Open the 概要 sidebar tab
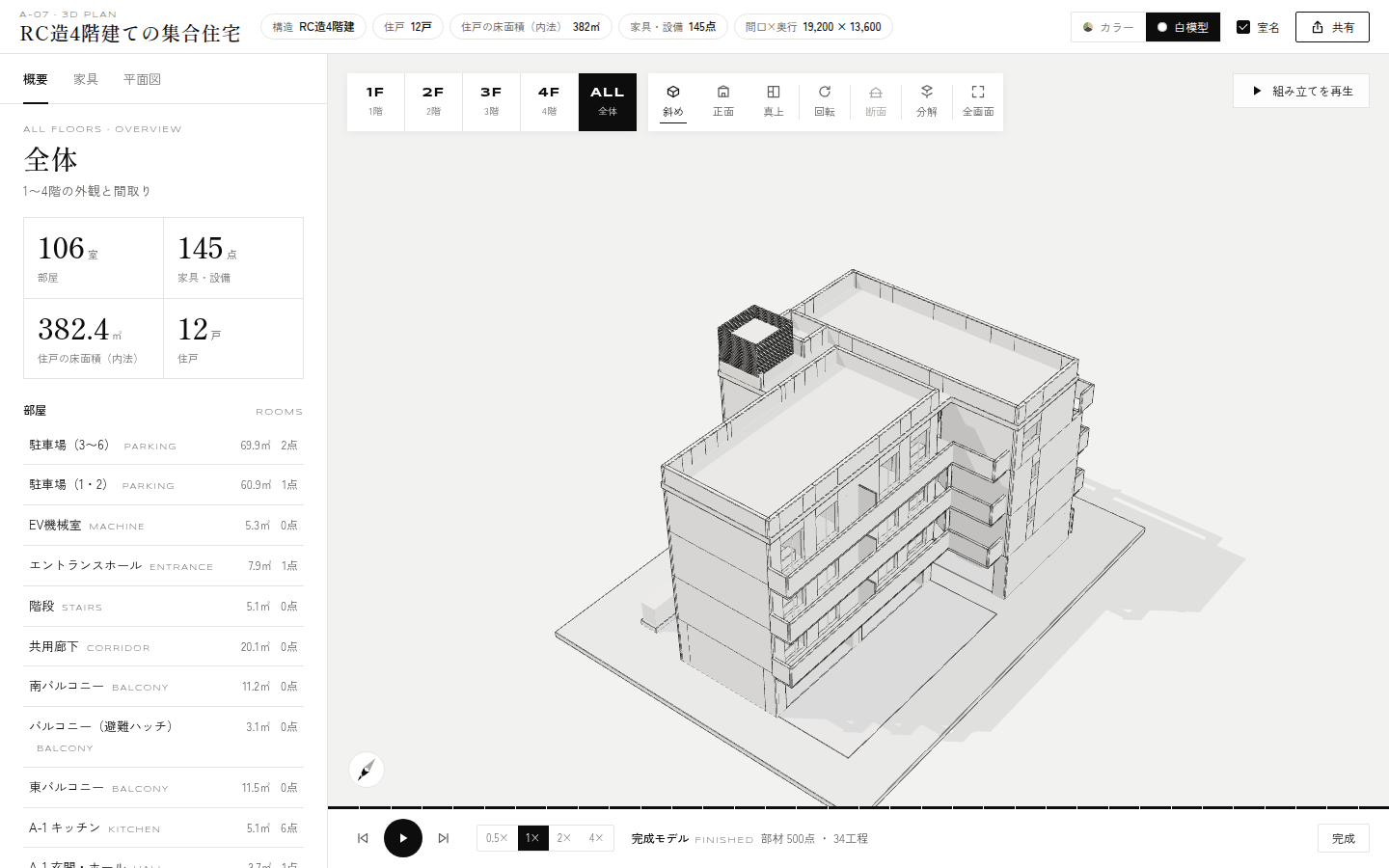The height and width of the screenshot is (868, 1389). coord(36,79)
